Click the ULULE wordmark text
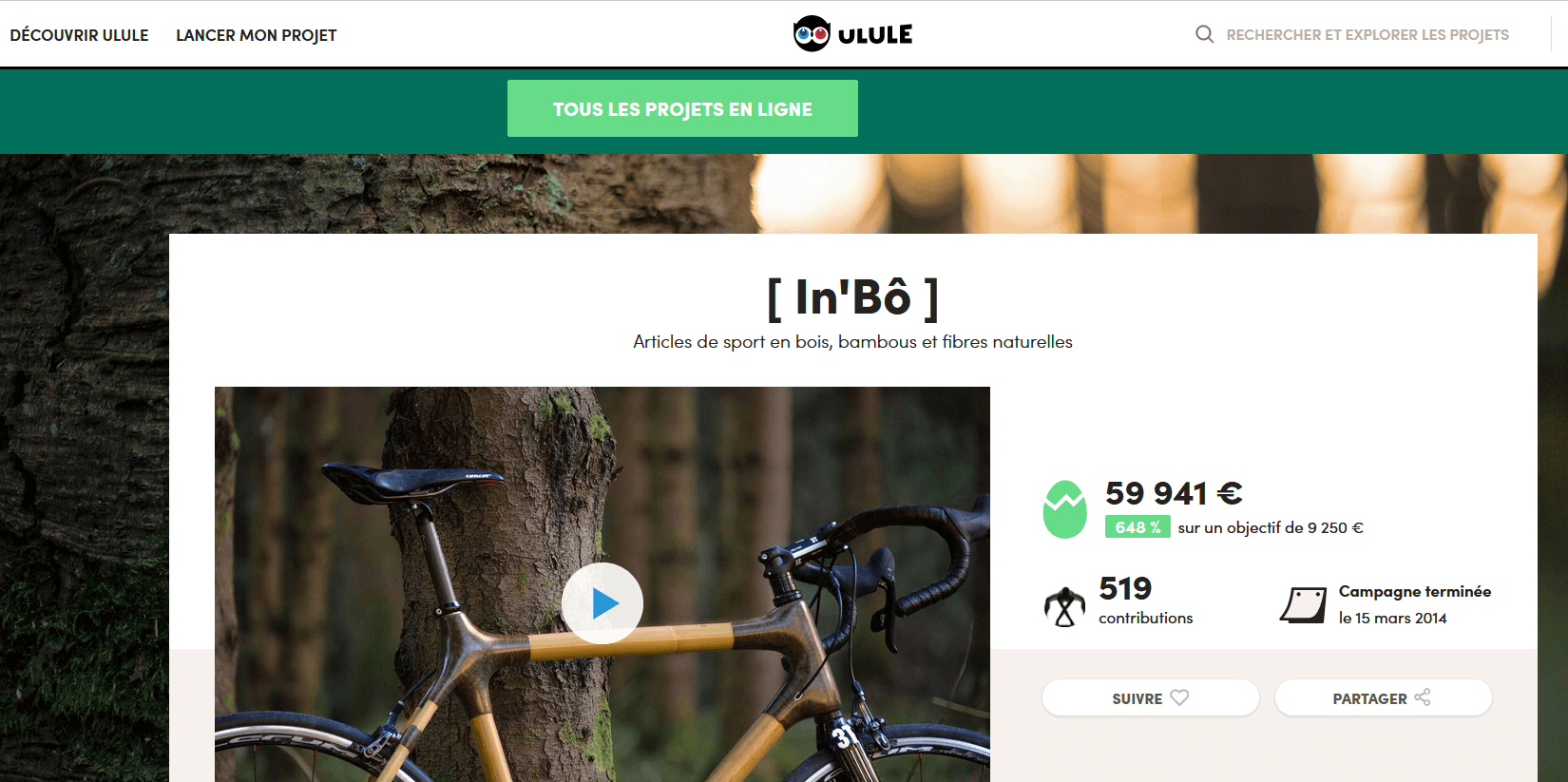The image size is (1568, 782). pyautogui.click(x=875, y=35)
